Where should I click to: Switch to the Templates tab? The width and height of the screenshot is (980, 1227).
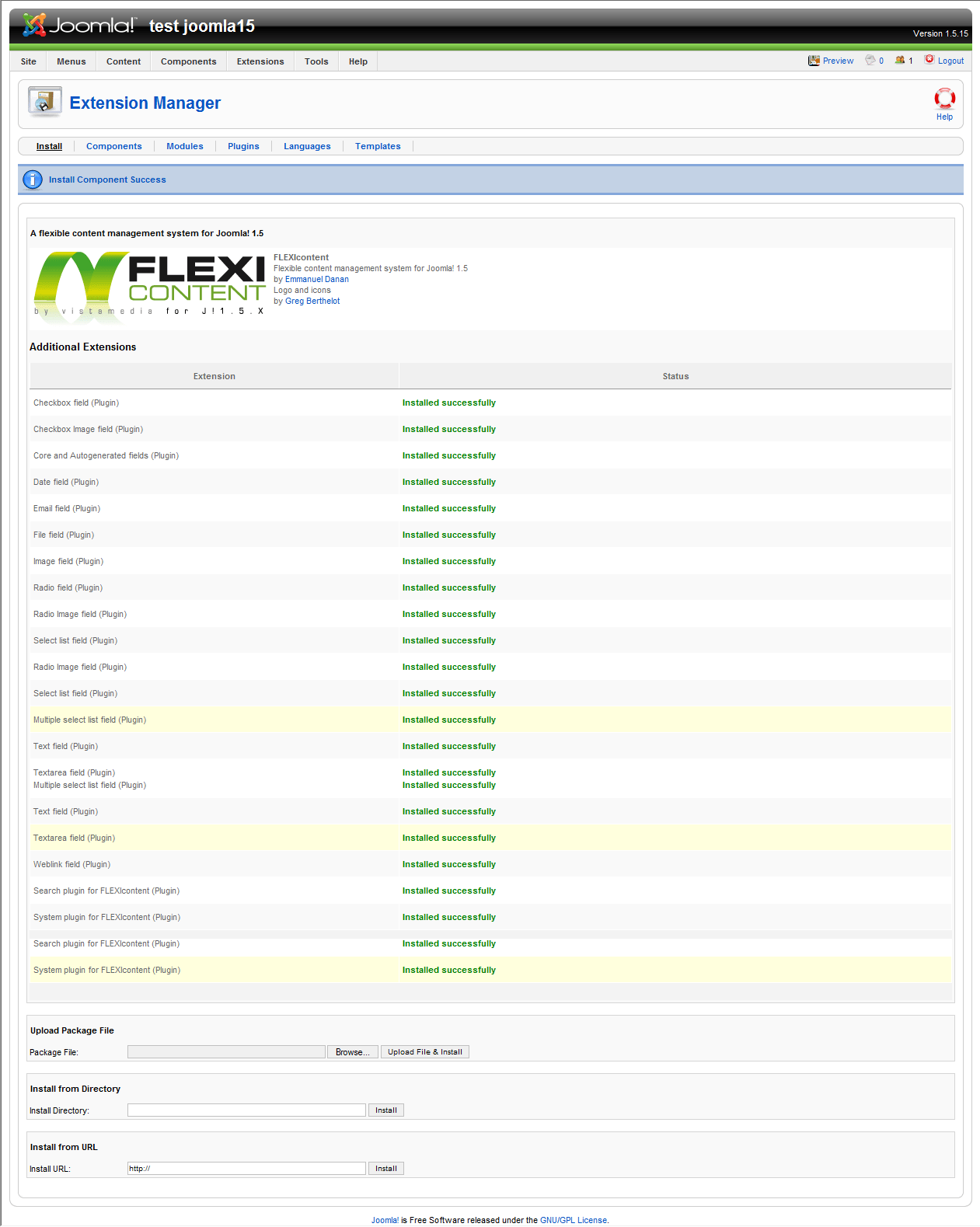(x=378, y=146)
